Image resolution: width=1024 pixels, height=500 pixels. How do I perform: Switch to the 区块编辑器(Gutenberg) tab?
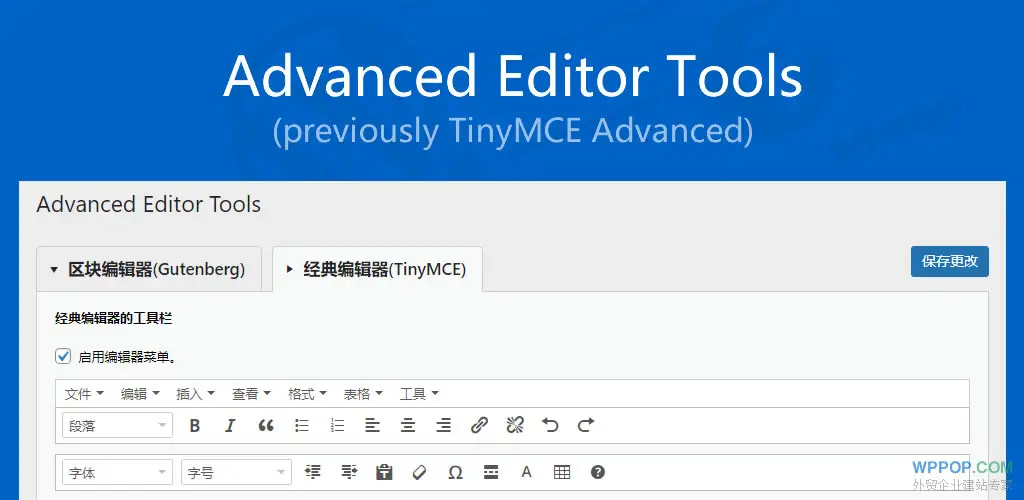click(x=149, y=269)
